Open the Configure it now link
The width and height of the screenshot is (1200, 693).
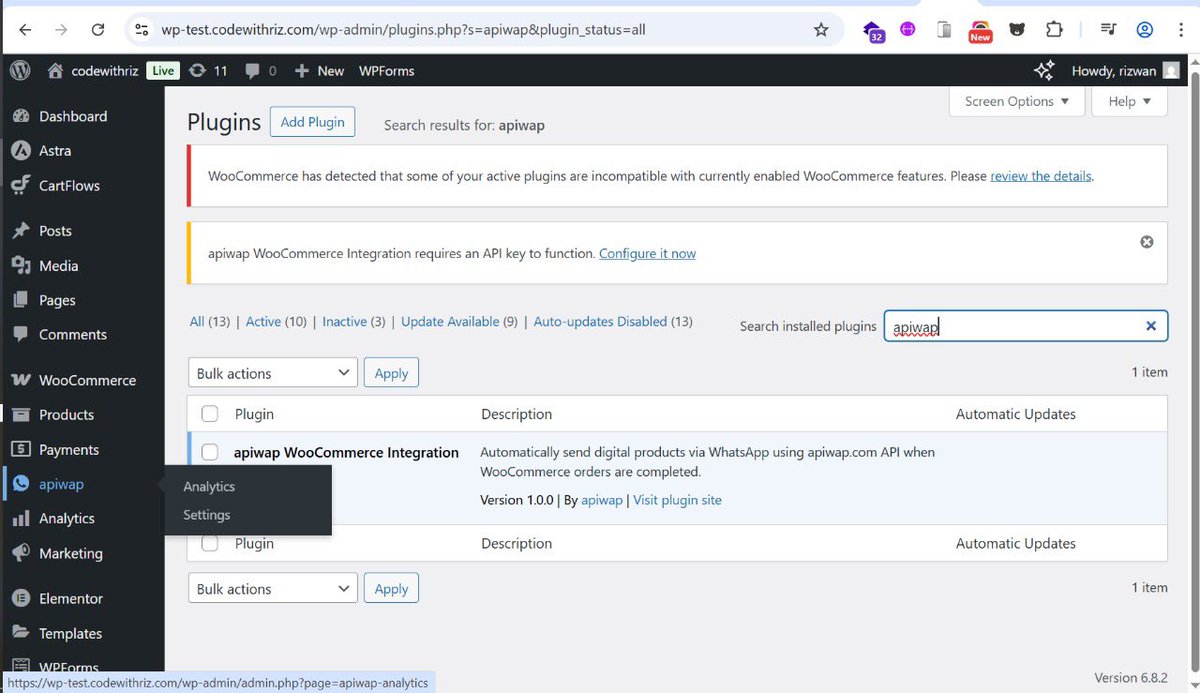(x=647, y=254)
